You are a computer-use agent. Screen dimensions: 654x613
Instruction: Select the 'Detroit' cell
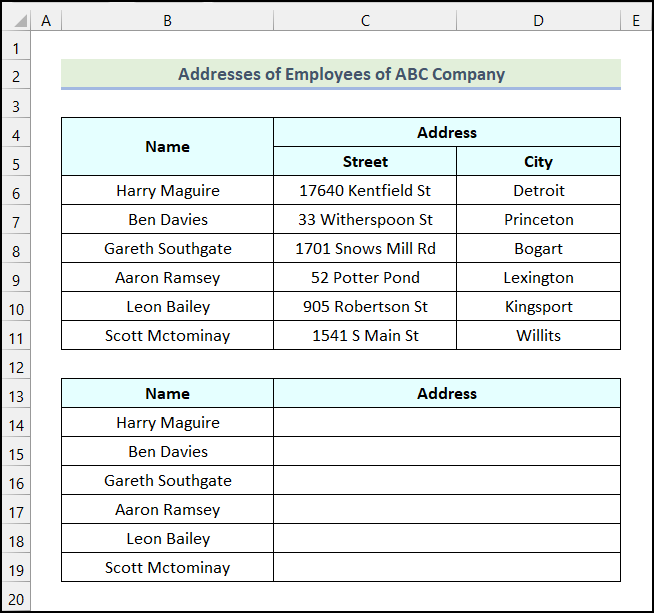click(x=538, y=190)
